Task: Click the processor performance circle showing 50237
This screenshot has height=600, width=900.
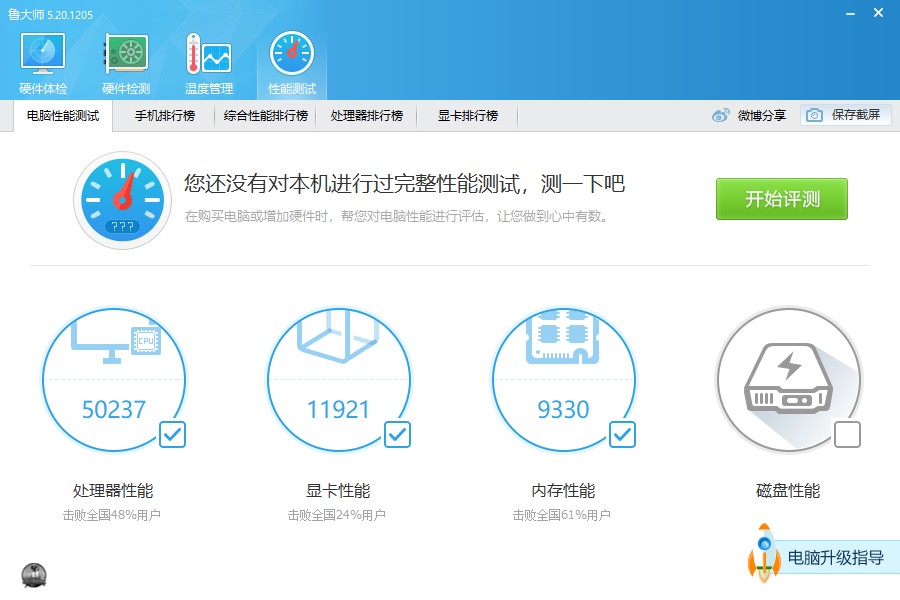Action: (114, 379)
